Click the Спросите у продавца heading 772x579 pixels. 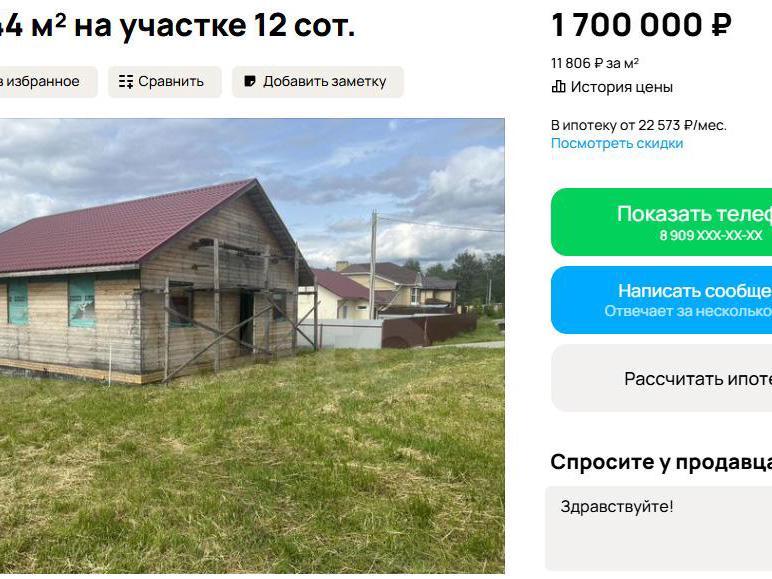(x=661, y=462)
